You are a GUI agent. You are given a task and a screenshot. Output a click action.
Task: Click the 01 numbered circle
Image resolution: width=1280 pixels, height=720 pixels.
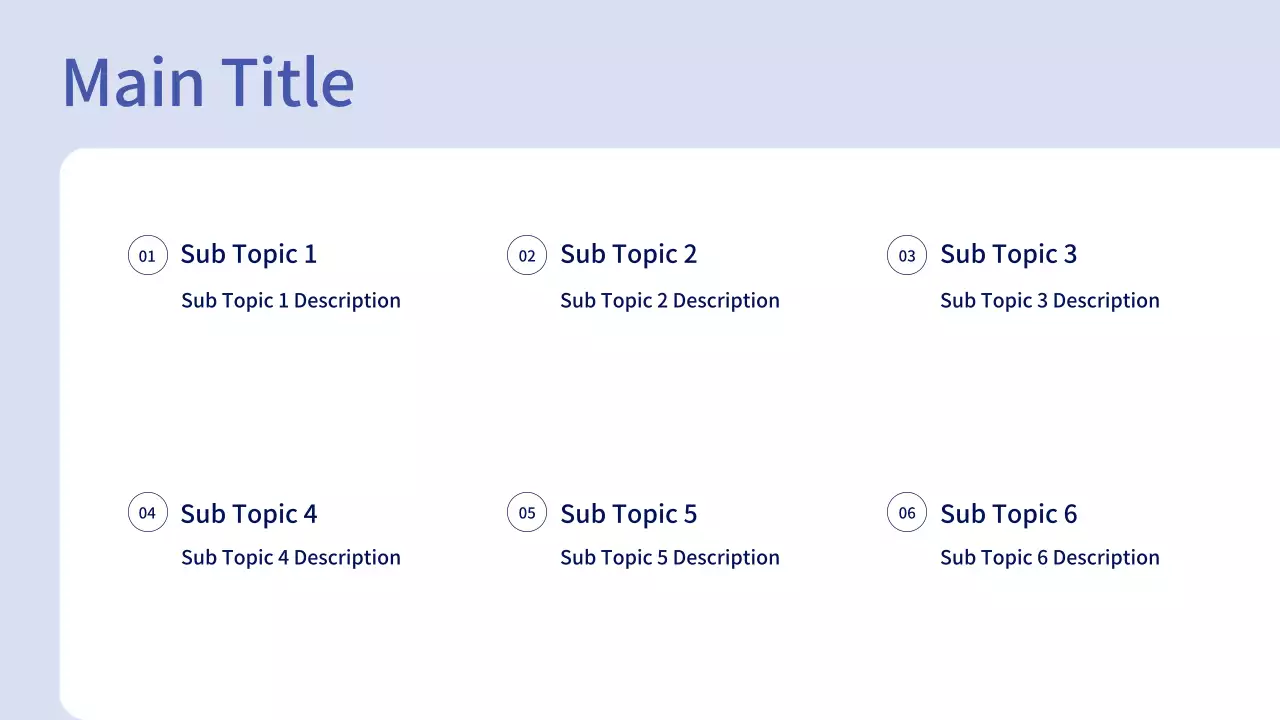click(147, 255)
